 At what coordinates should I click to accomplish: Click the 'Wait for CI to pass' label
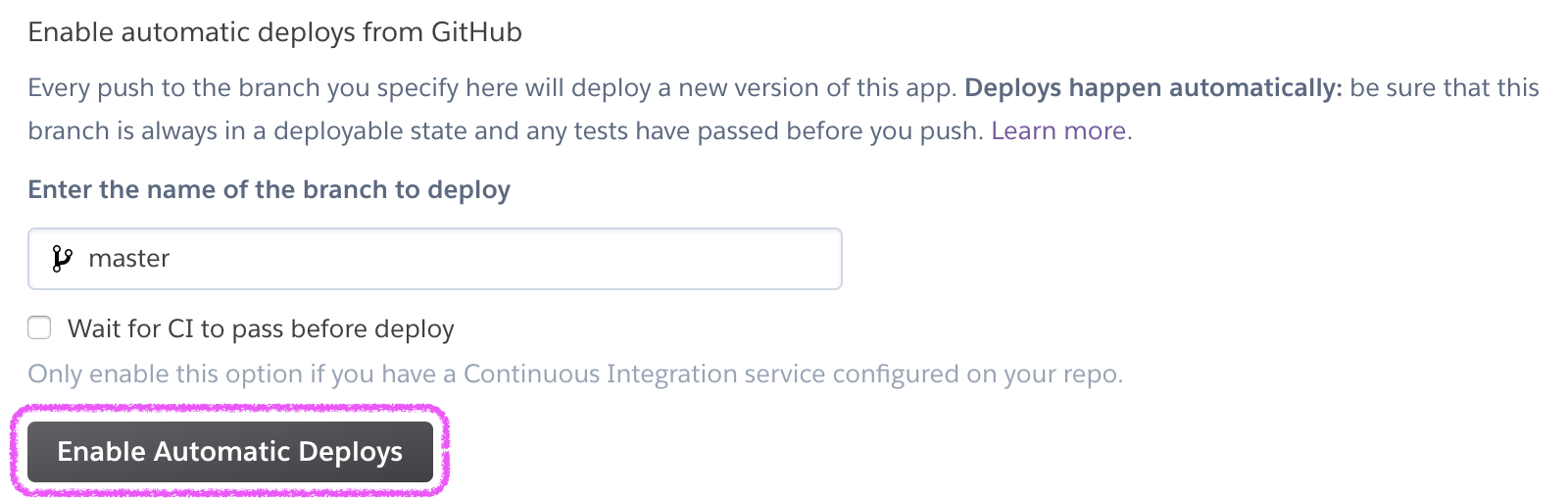261,328
